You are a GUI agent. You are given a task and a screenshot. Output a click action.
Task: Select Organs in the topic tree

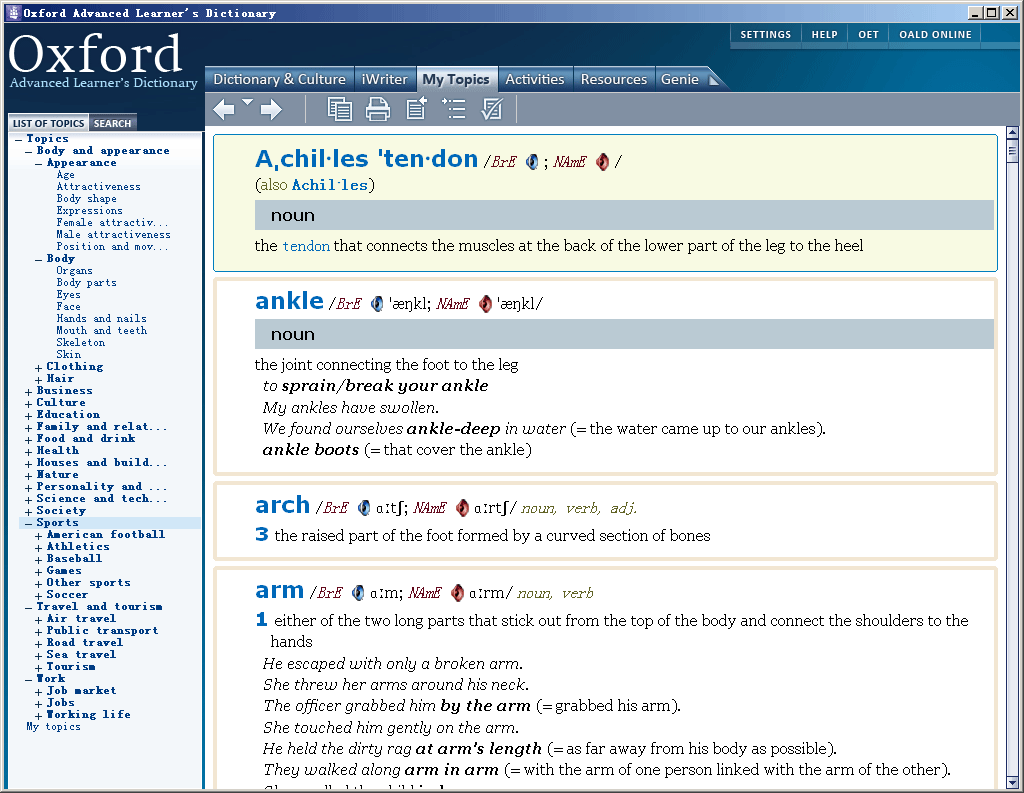tap(74, 271)
